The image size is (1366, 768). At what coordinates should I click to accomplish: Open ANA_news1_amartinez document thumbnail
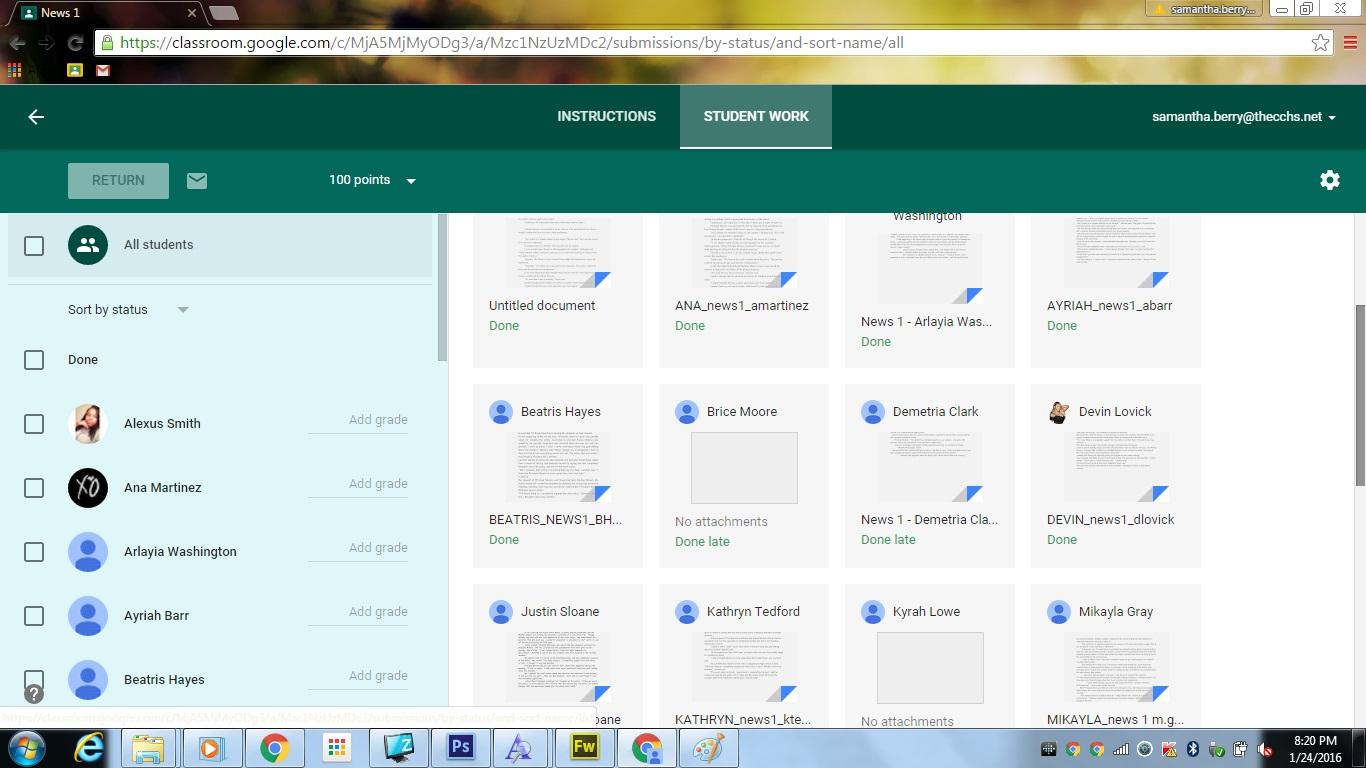point(744,252)
